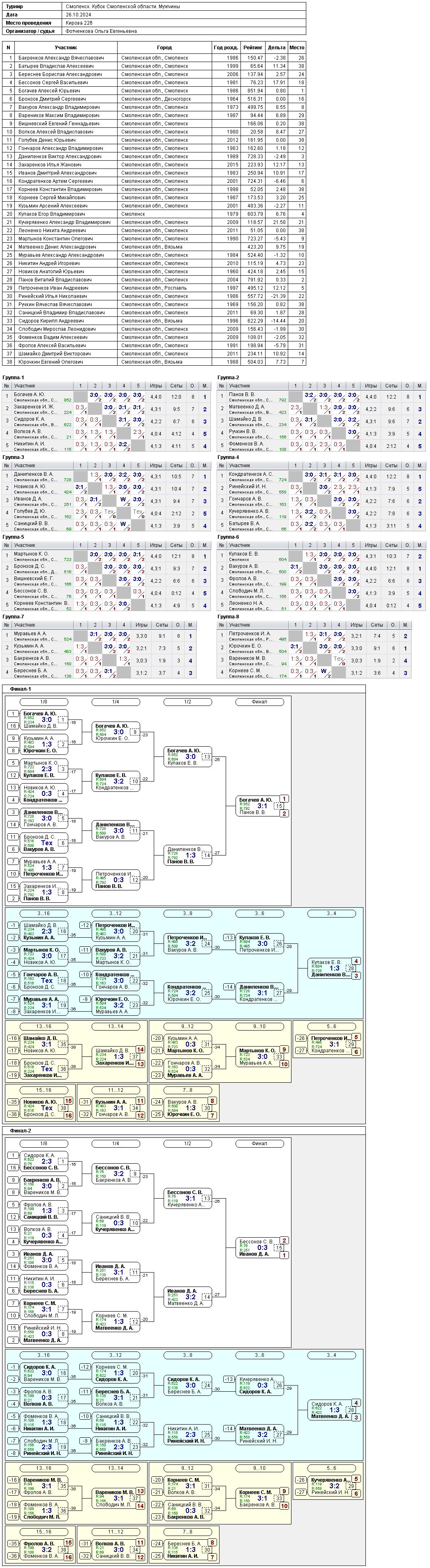Click the "Дельта" column header
The width and height of the screenshot is (430, 1568).
point(276,48)
